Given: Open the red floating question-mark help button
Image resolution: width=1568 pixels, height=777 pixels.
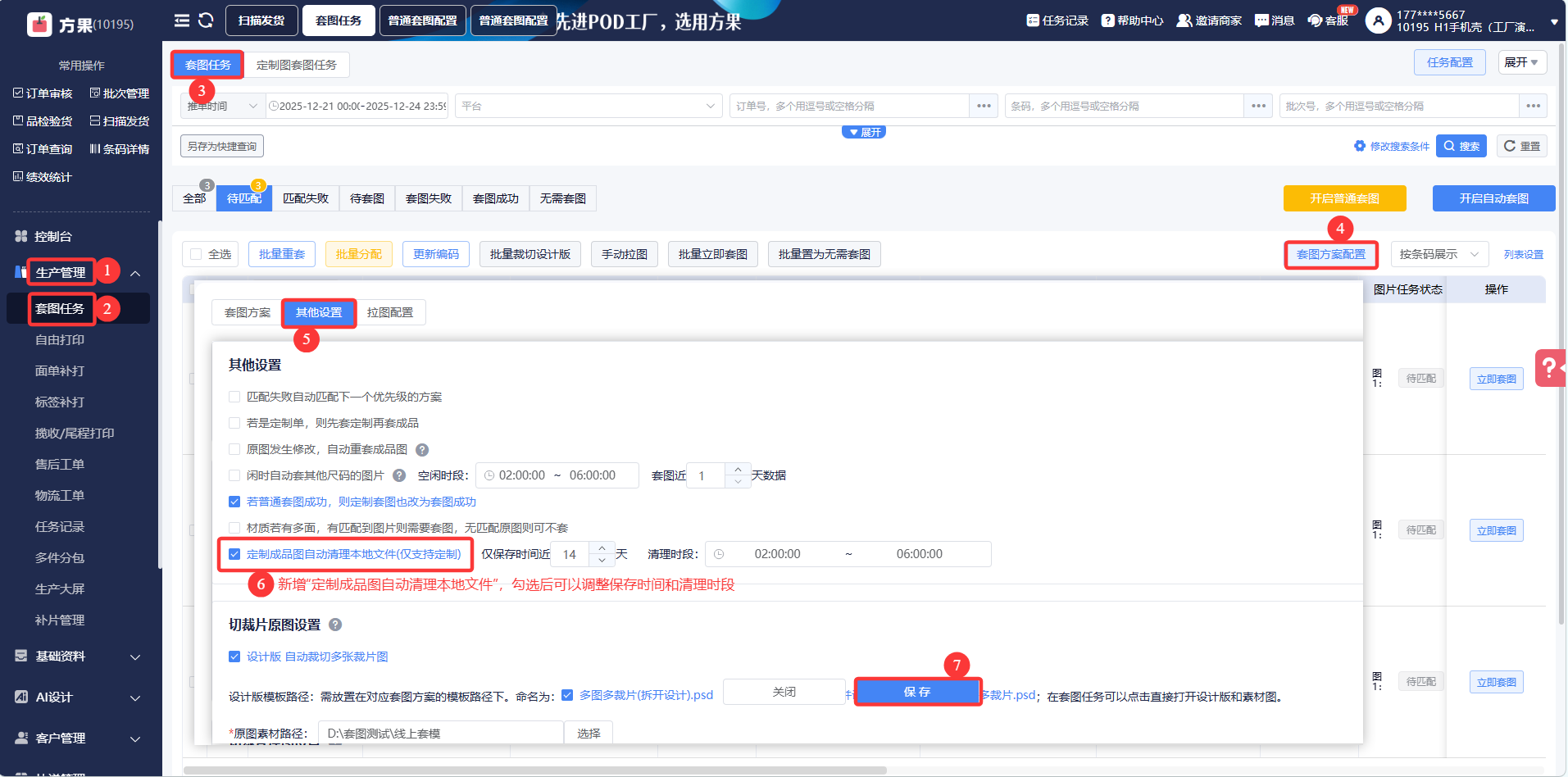Looking at the screenshot, I should 1549,367.
